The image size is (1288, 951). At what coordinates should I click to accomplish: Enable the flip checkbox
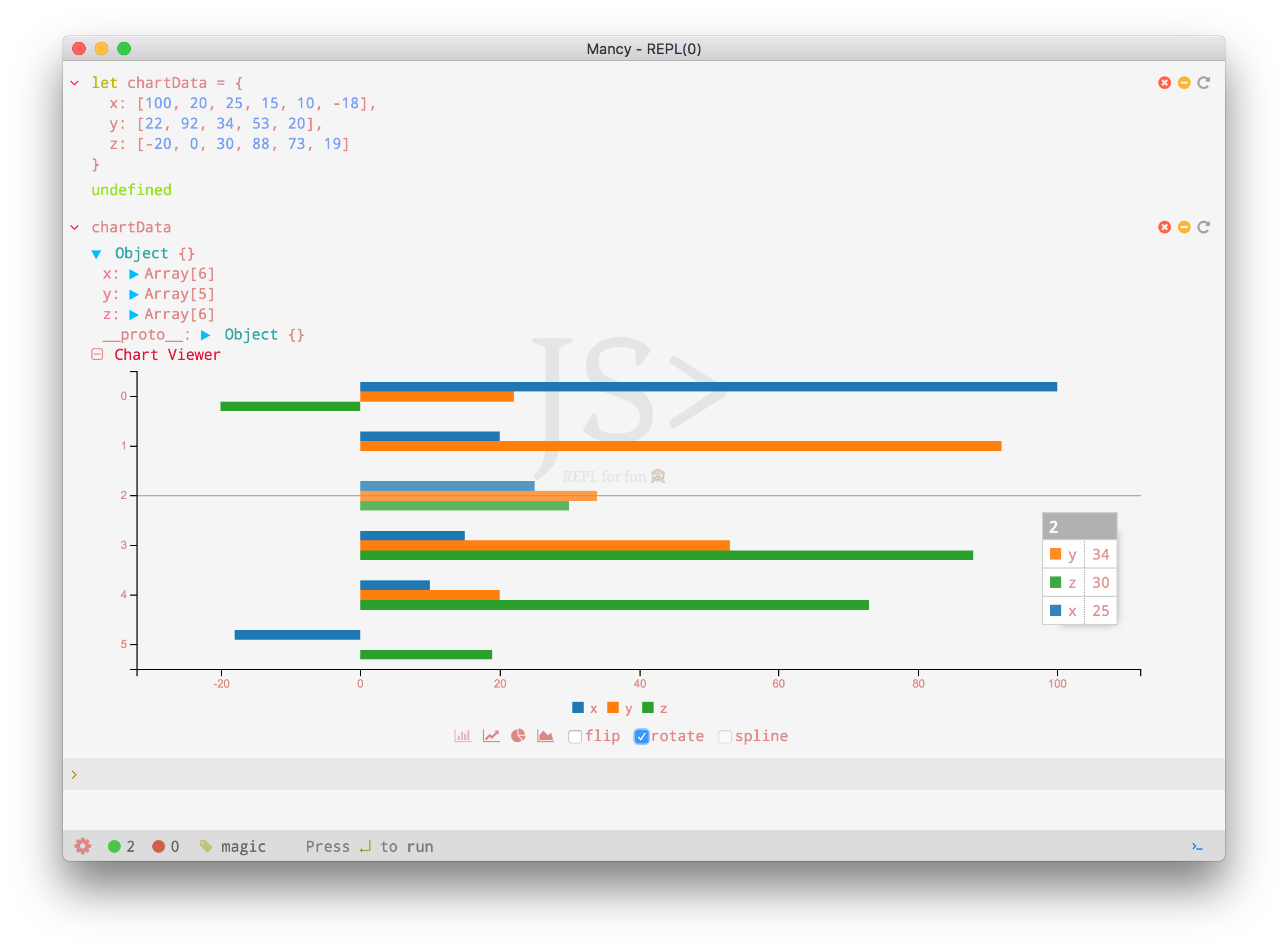(575, 736)
